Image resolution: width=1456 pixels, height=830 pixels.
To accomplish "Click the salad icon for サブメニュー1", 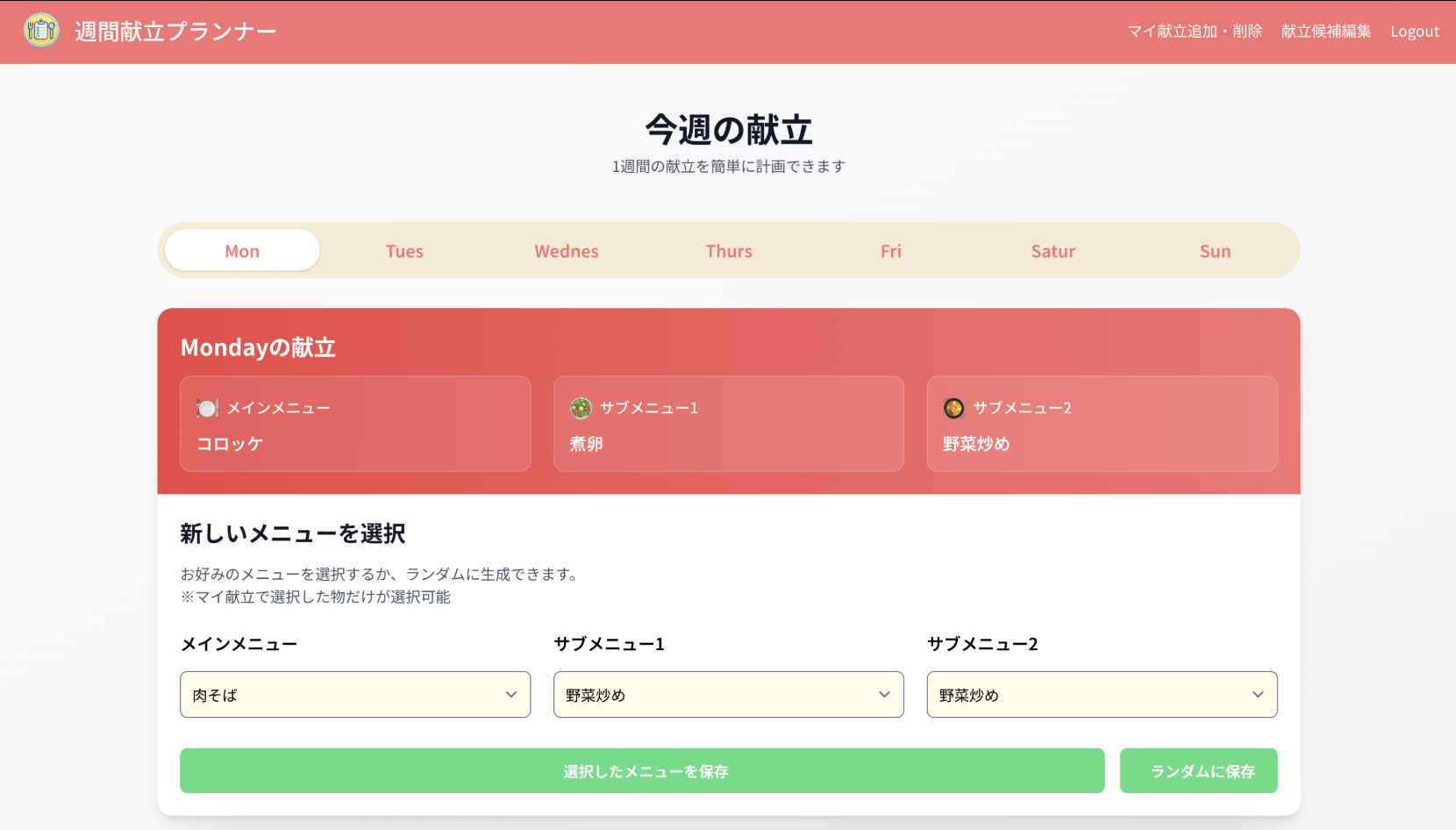I will click(581, 408).
